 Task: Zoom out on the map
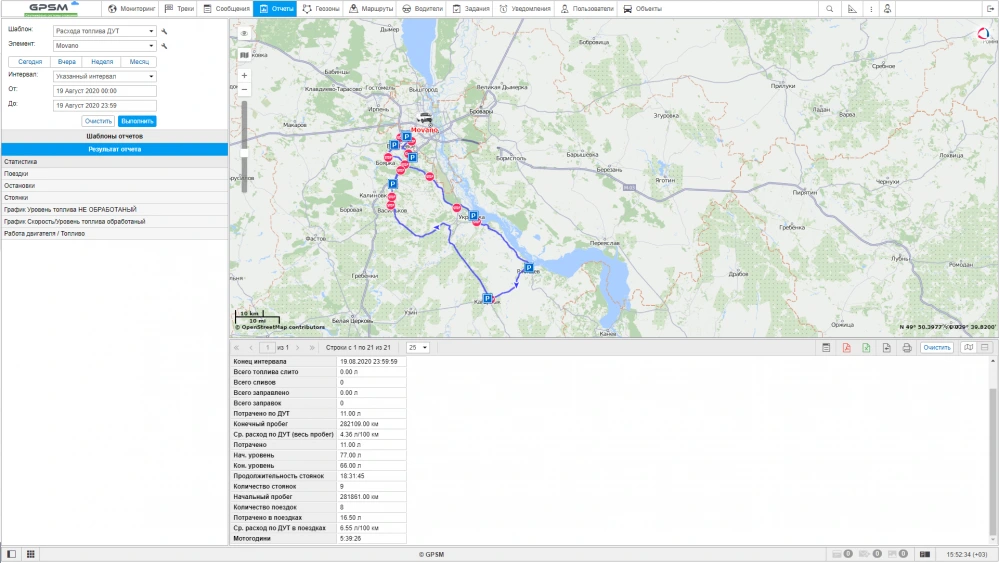[x=244, y=89]
